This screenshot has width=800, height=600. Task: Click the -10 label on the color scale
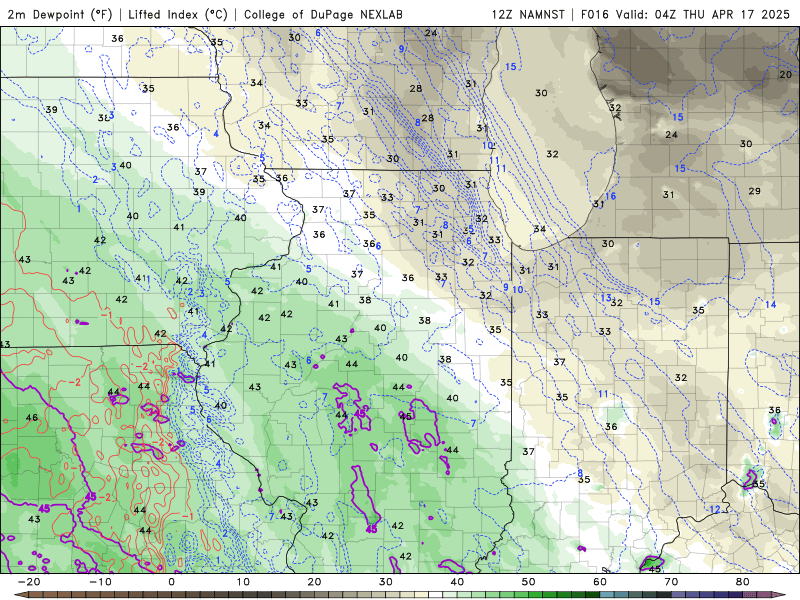tap(100, 582)
